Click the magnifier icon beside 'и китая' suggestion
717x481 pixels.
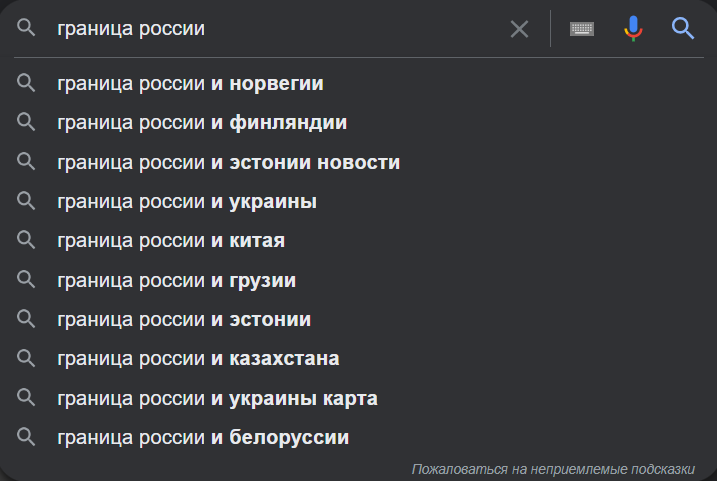tap(26, 240)
